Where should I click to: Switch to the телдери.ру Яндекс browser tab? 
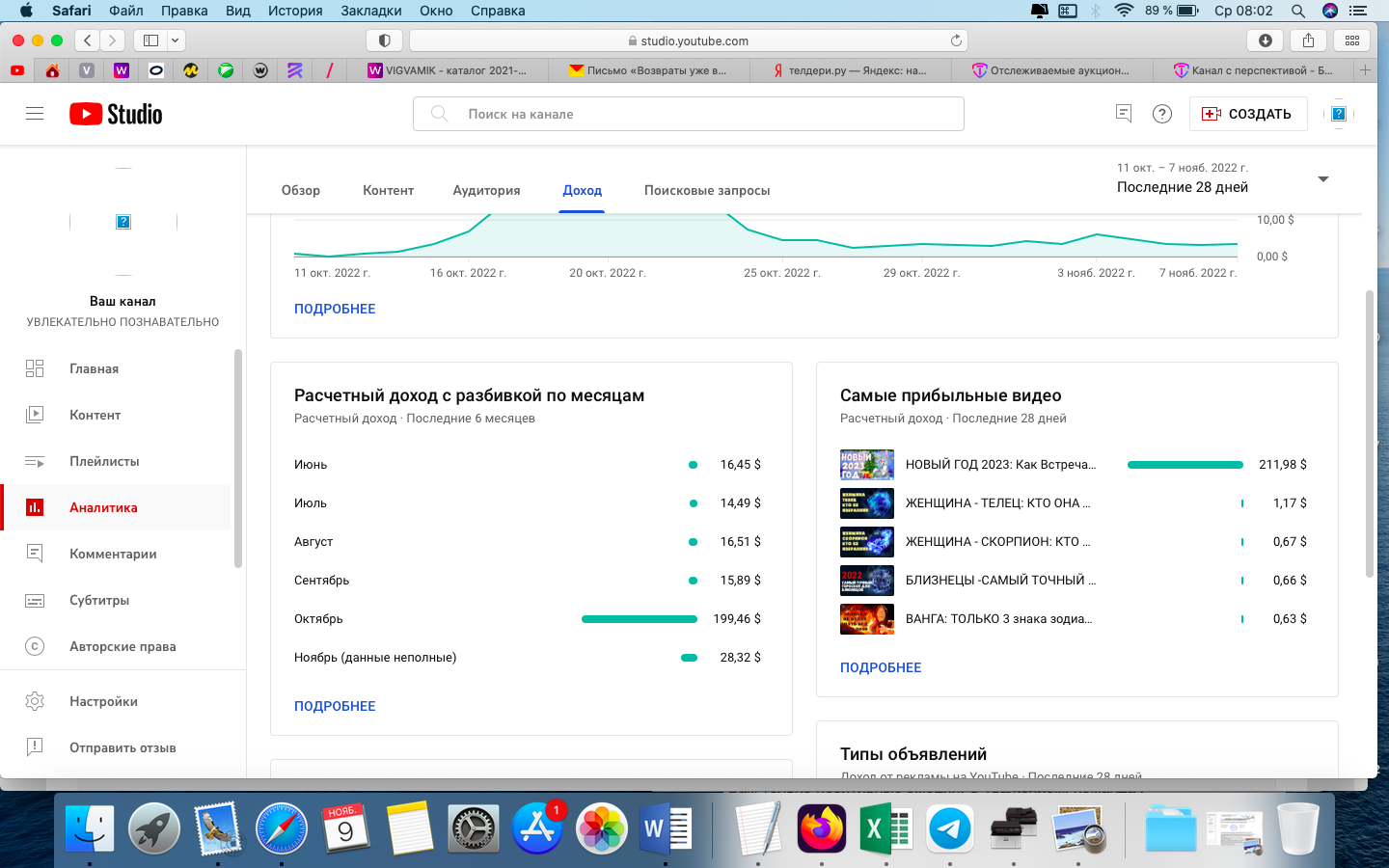click(x=850, y=70)
